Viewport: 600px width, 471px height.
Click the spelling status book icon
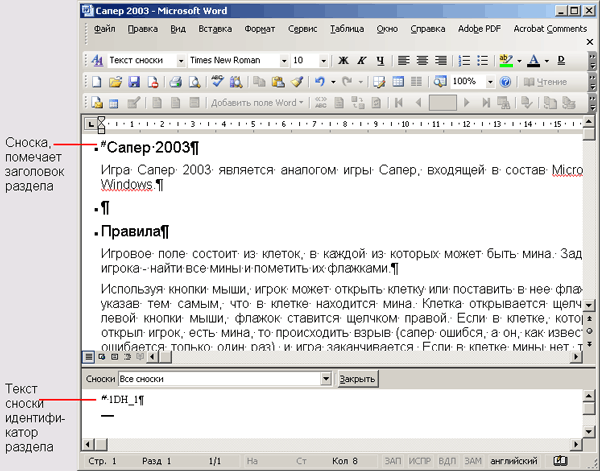[561, 461]
